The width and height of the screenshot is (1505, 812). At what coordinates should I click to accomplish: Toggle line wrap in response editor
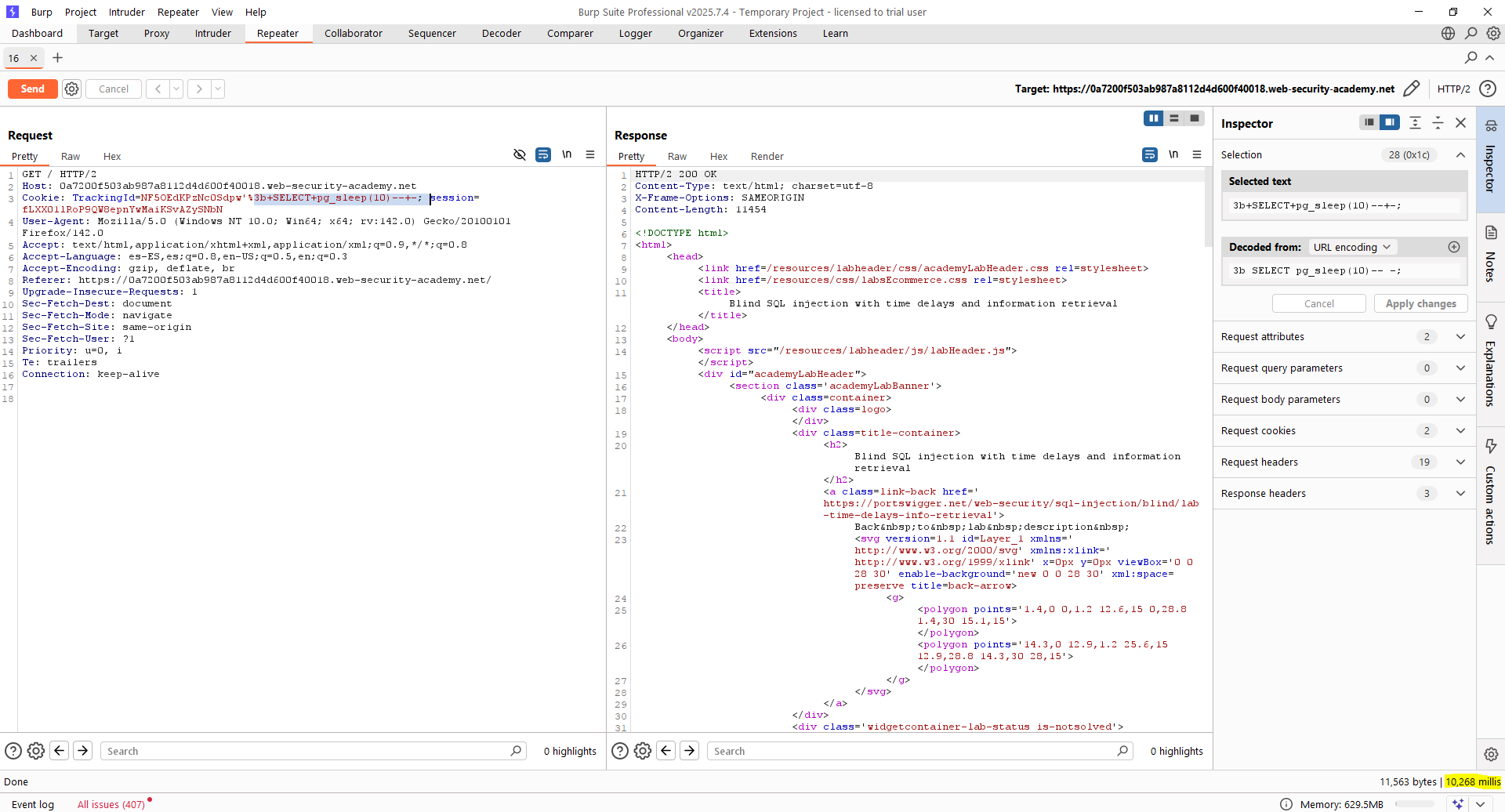coord(1150,155)
